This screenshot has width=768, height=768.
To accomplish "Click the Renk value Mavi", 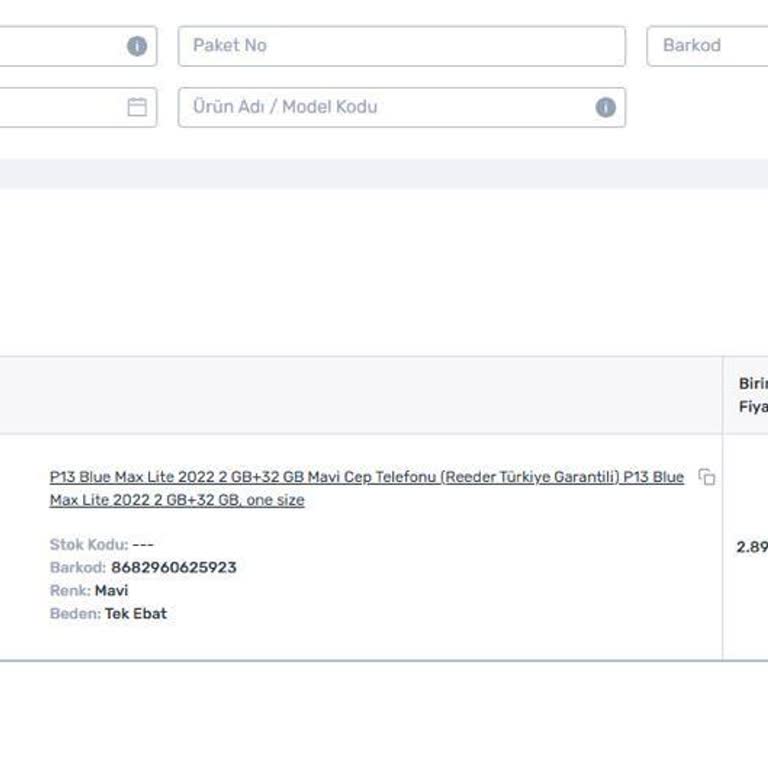I will click(111, 590).
